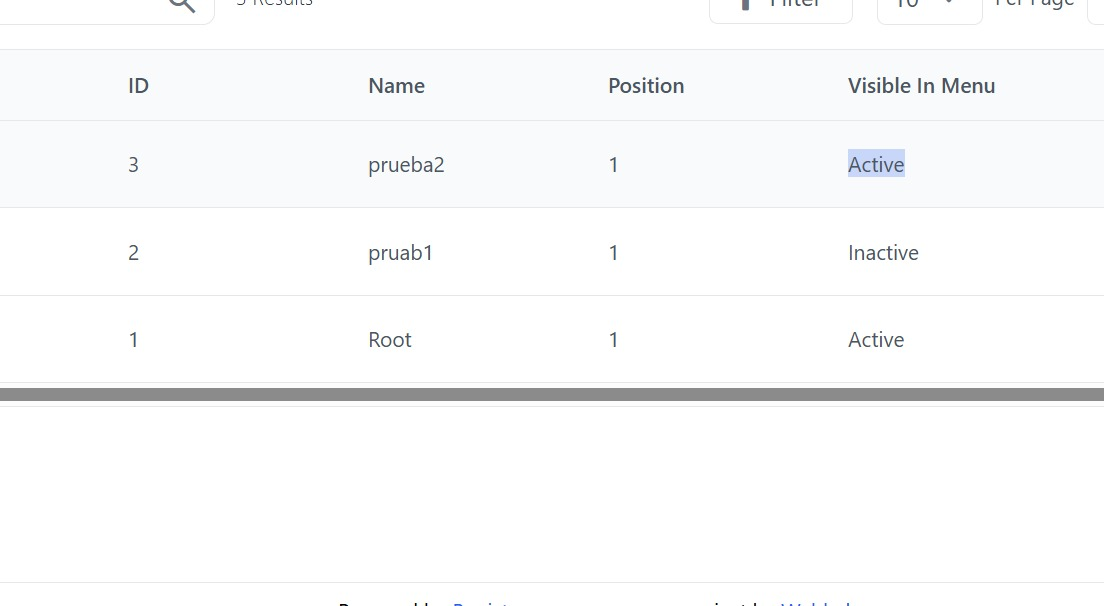
Task: Click ID 2 in the second row
Action: tap(134, 253)
